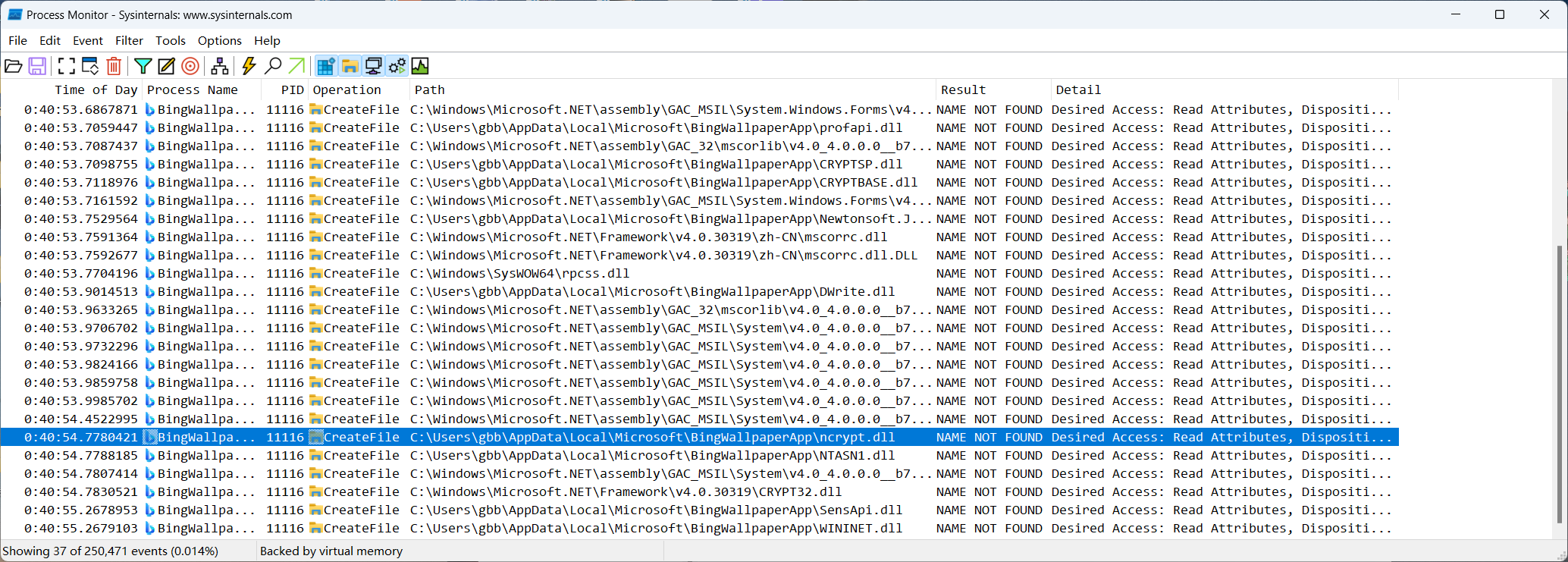Select the row with path SysWOW64\rpcss.dll
This screenshot has height=562, width=1568.
700,273
